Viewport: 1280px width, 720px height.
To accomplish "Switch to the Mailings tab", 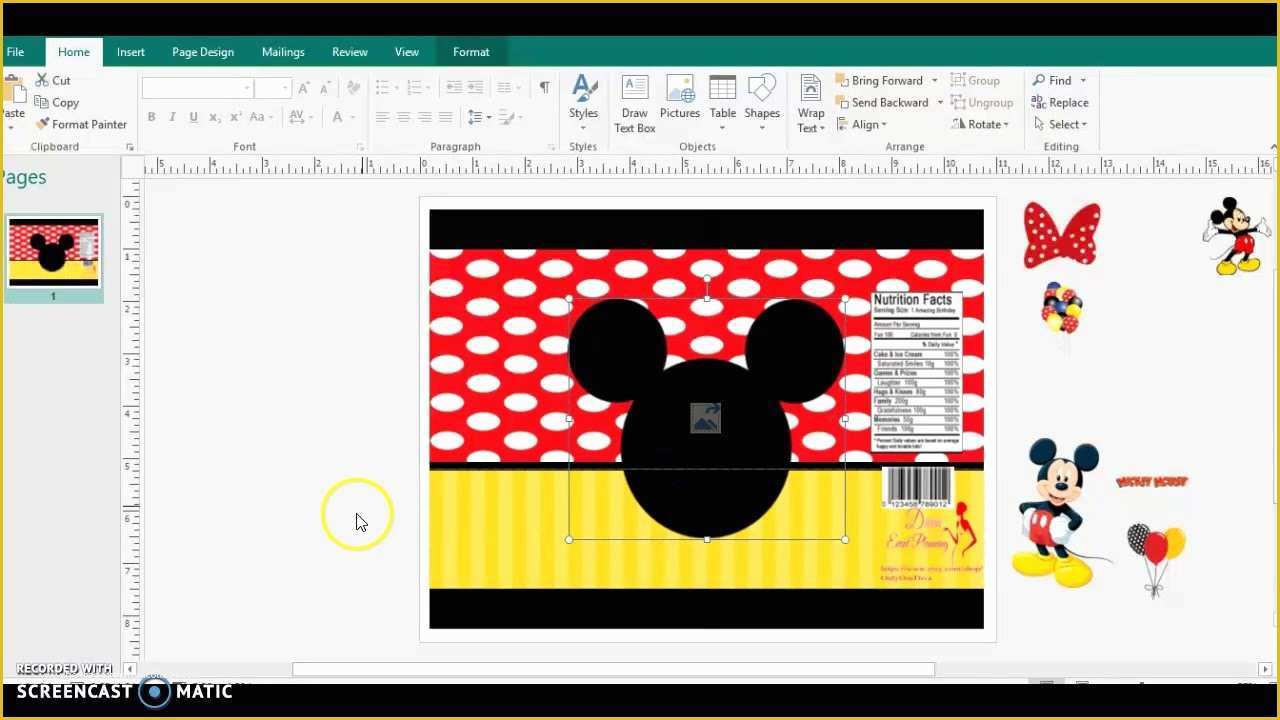I will pyautogui.click(x=283, y=52).
